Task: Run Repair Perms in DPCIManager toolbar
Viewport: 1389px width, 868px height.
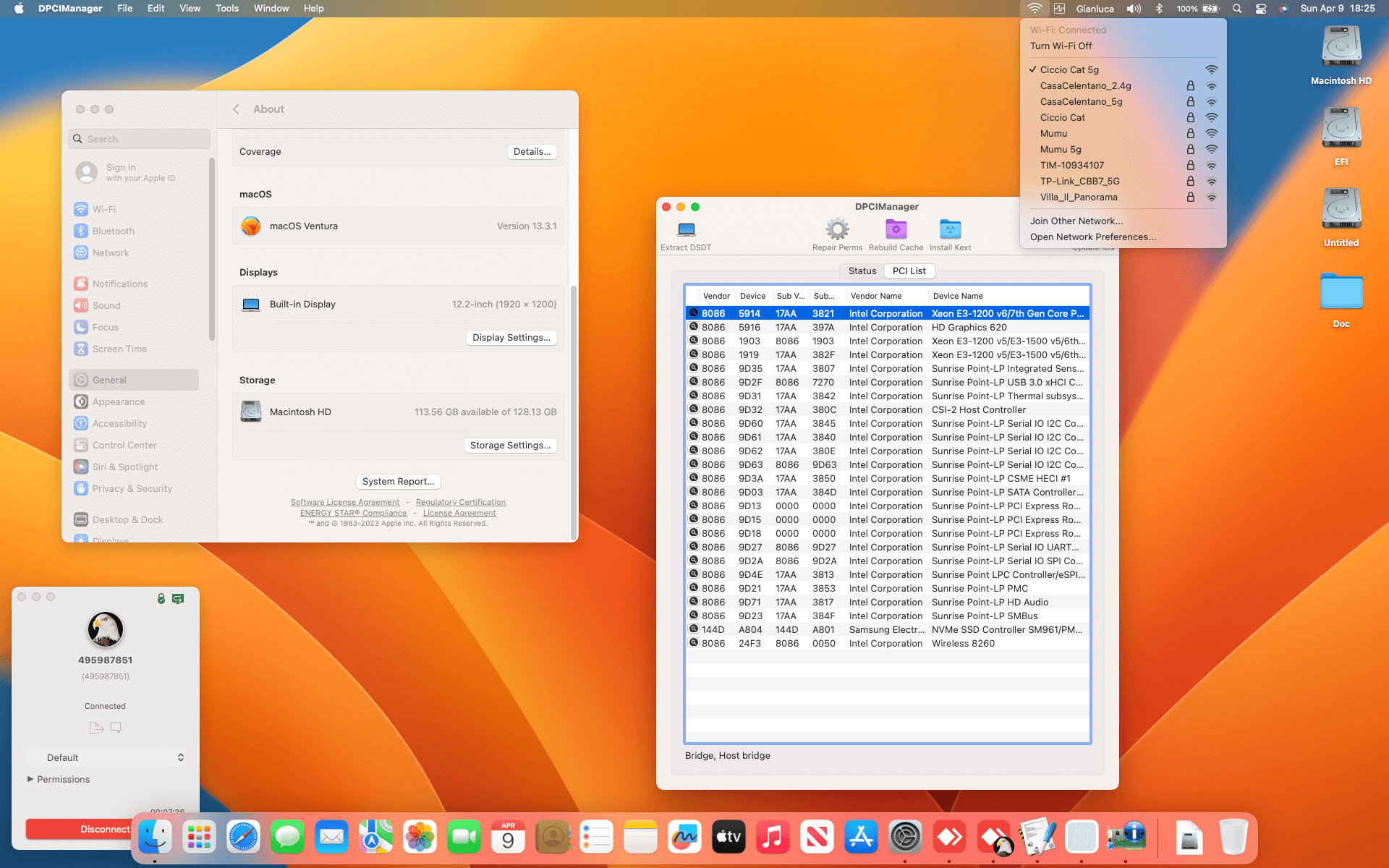Action: tap(837, 231)
